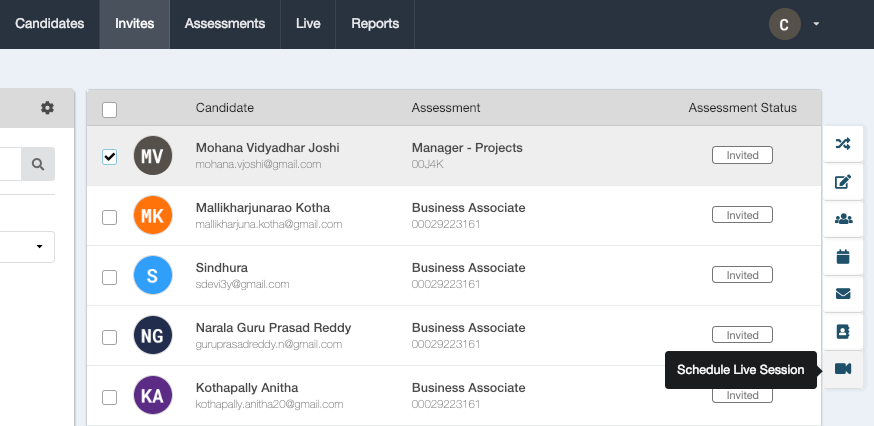Click the MK avatar of Mallikharjunarao Kotha
The height and width of the screenshot is (426, 874).
click(153, 215)
